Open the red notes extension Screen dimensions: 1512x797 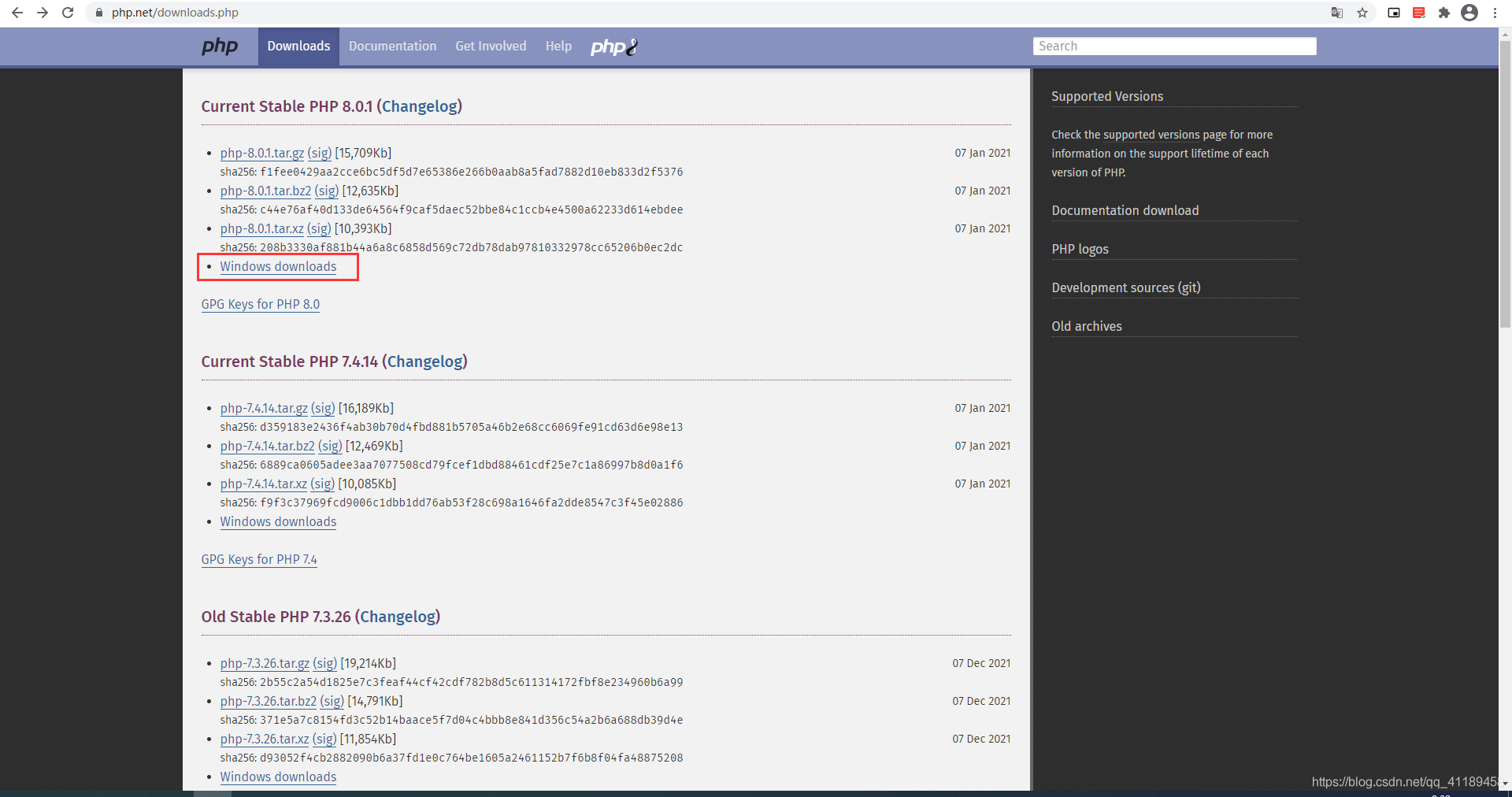click(x=1419, y=13)
